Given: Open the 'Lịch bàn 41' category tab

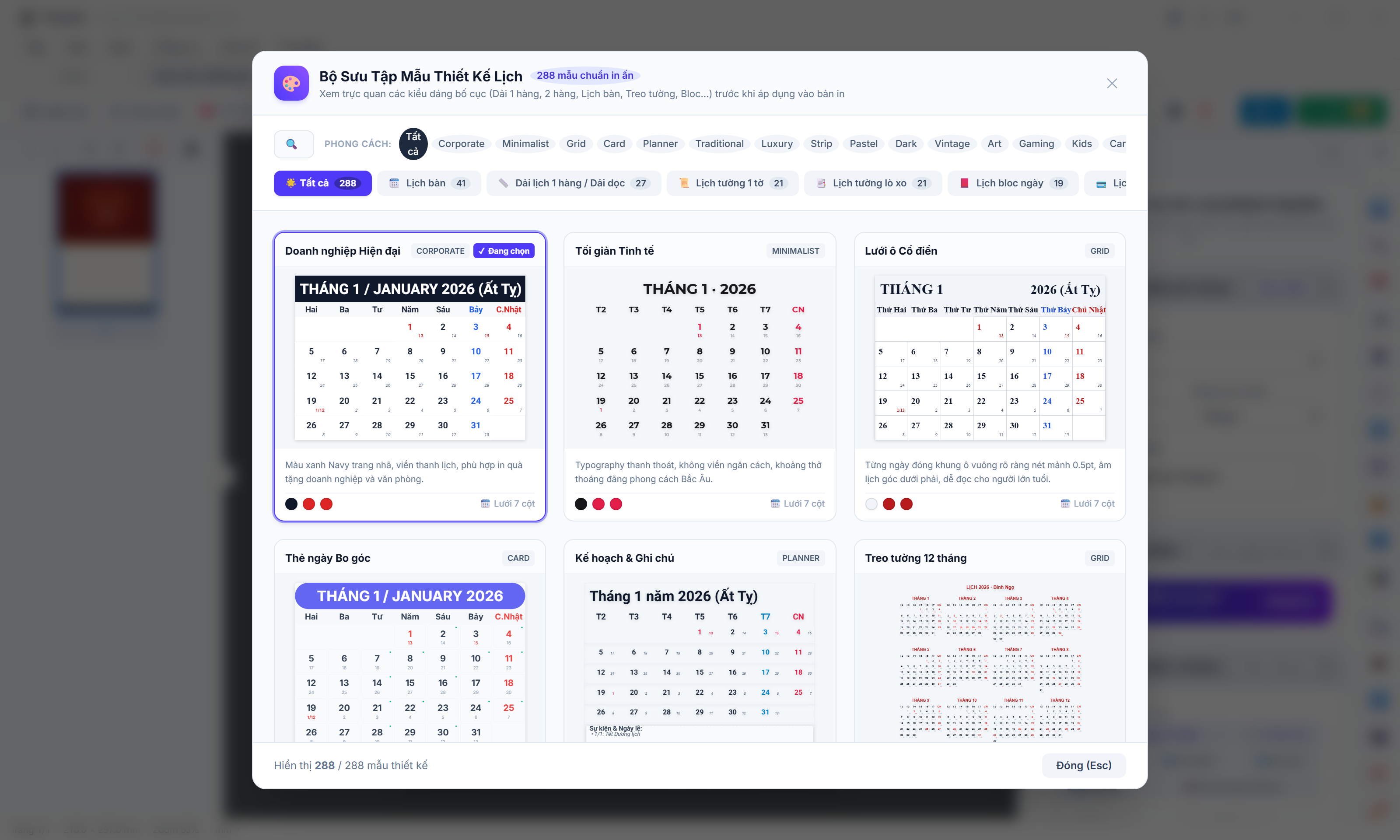Looking at the screenshot, I should click(x=429, y=183).
